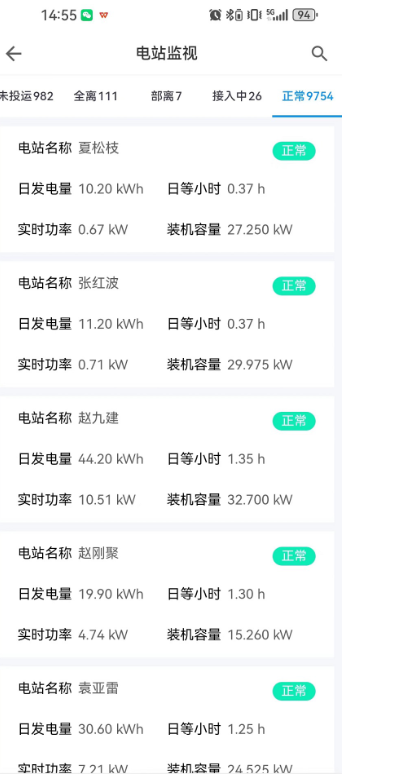Open the 赵九建 station card

point(167,459)
